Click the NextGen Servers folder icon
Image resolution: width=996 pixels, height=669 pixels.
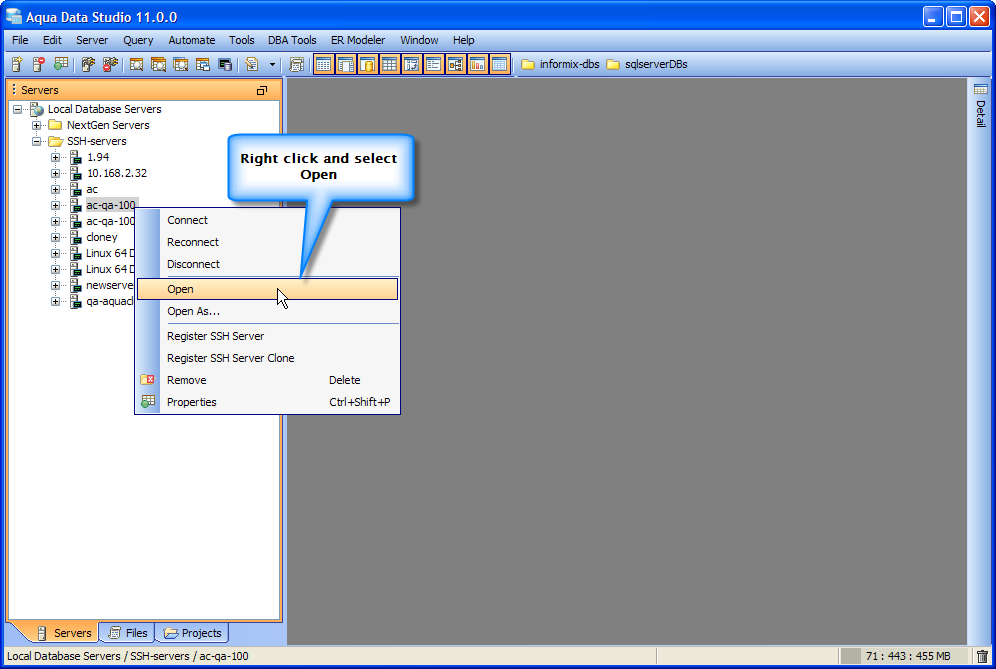point(56,125)
